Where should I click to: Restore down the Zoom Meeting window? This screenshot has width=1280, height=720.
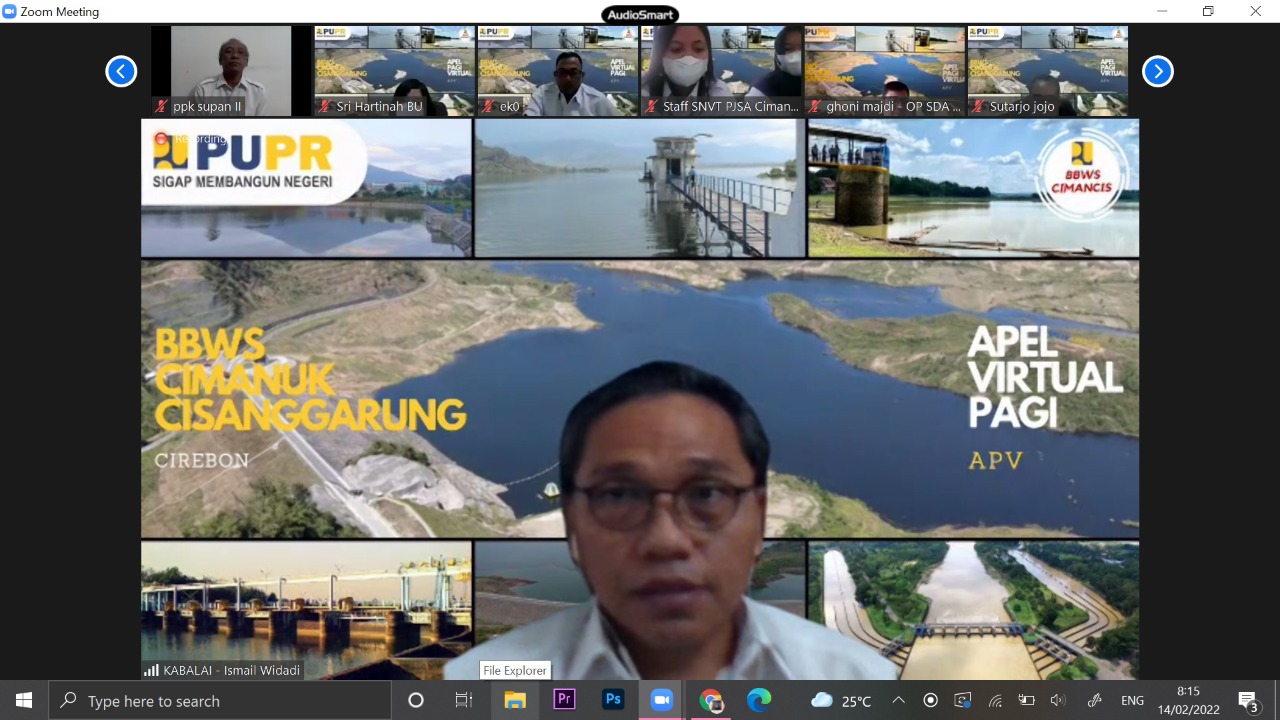pos(1208,12)
